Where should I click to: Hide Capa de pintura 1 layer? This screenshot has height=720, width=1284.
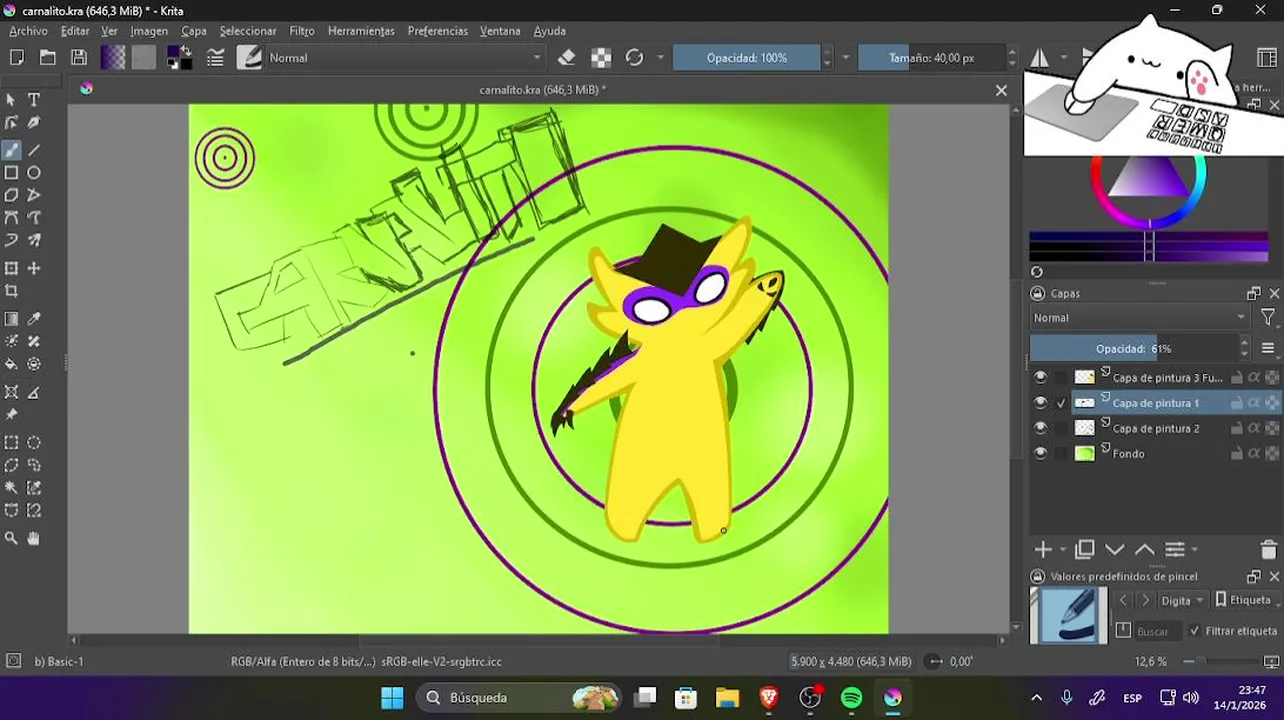pos(1041,403)
